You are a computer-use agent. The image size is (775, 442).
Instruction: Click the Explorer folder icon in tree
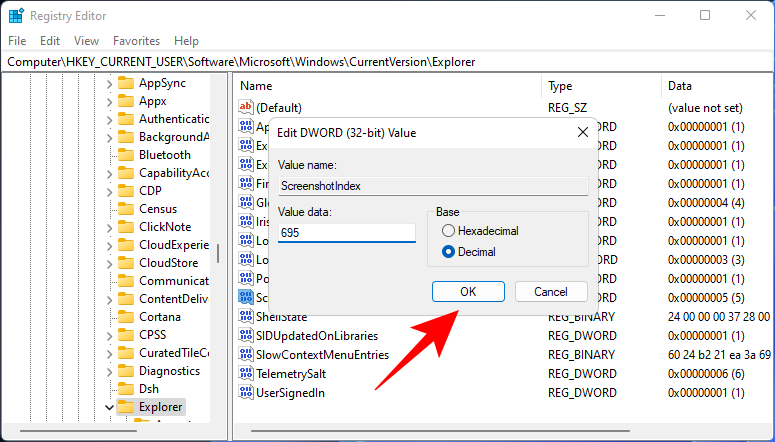coord(126,407)
